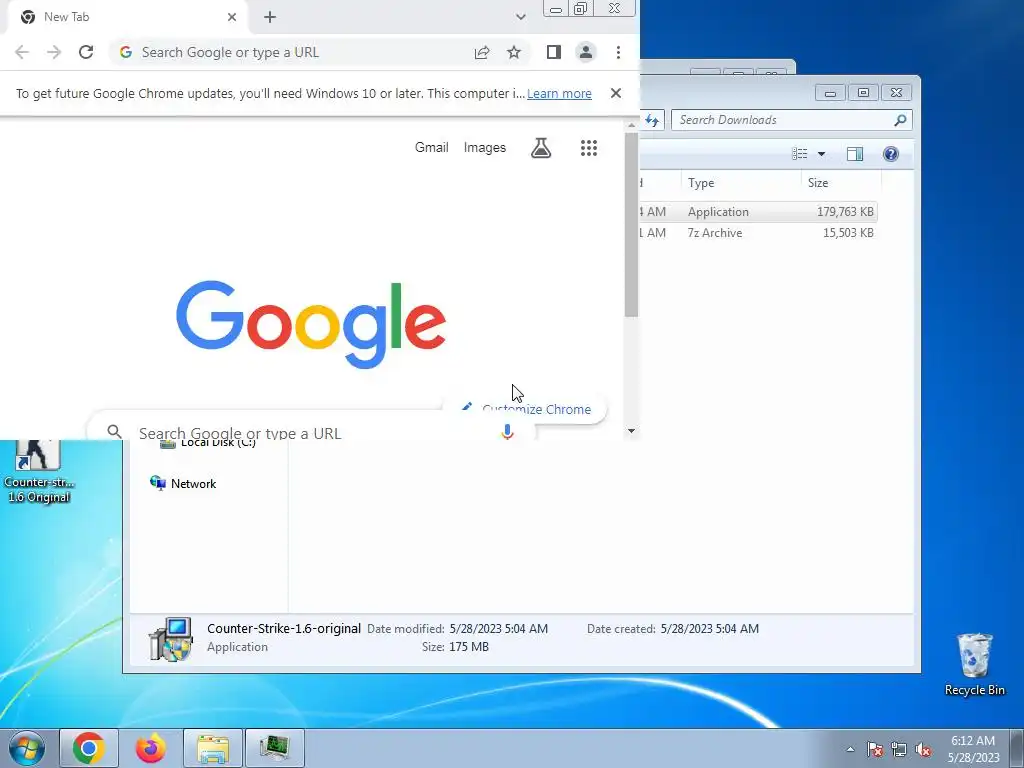Screen dimensions: 1024x768
Task: Sort Explorer files by Type column
Action: coord(741,183)
